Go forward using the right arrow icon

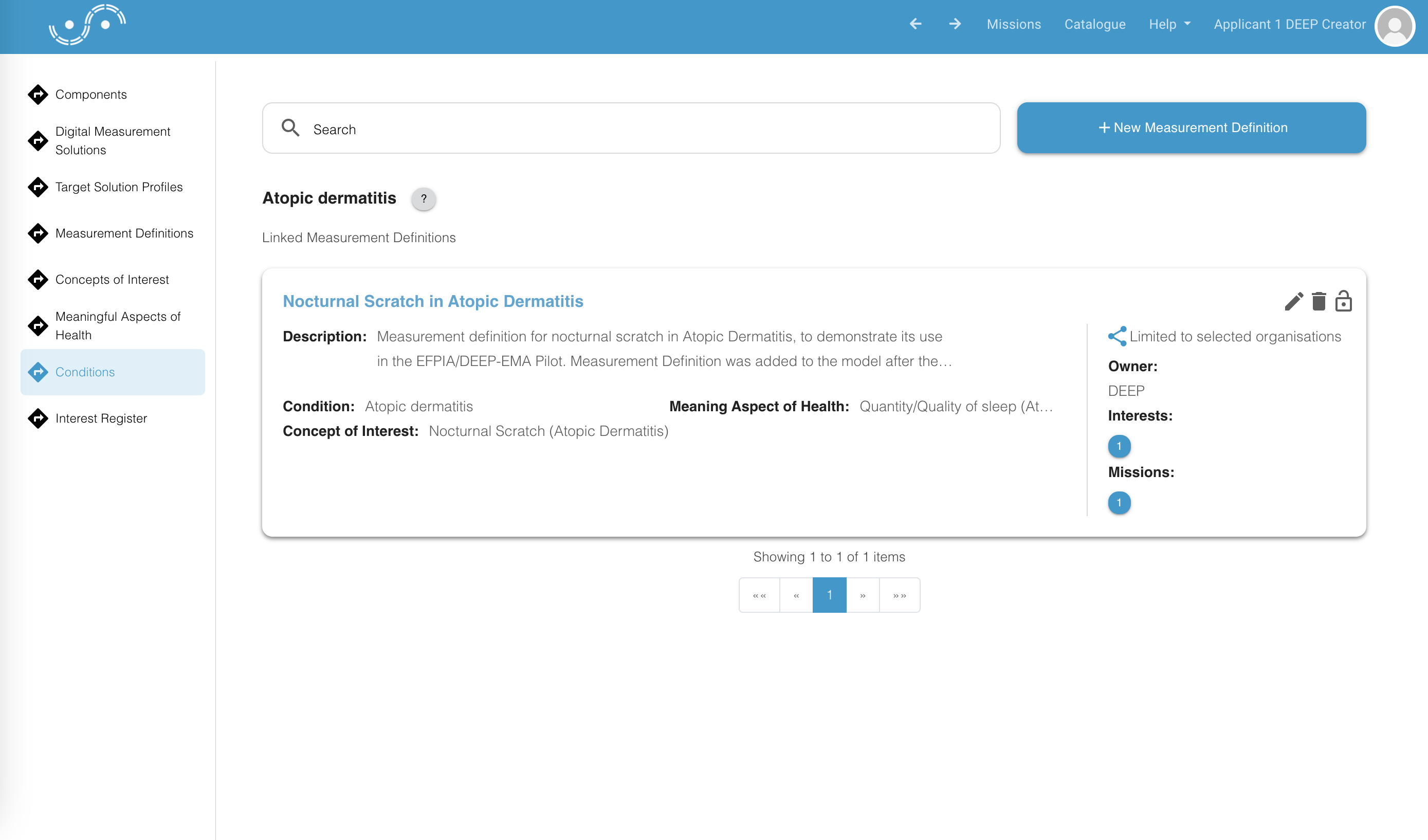[x=955, y=24]
